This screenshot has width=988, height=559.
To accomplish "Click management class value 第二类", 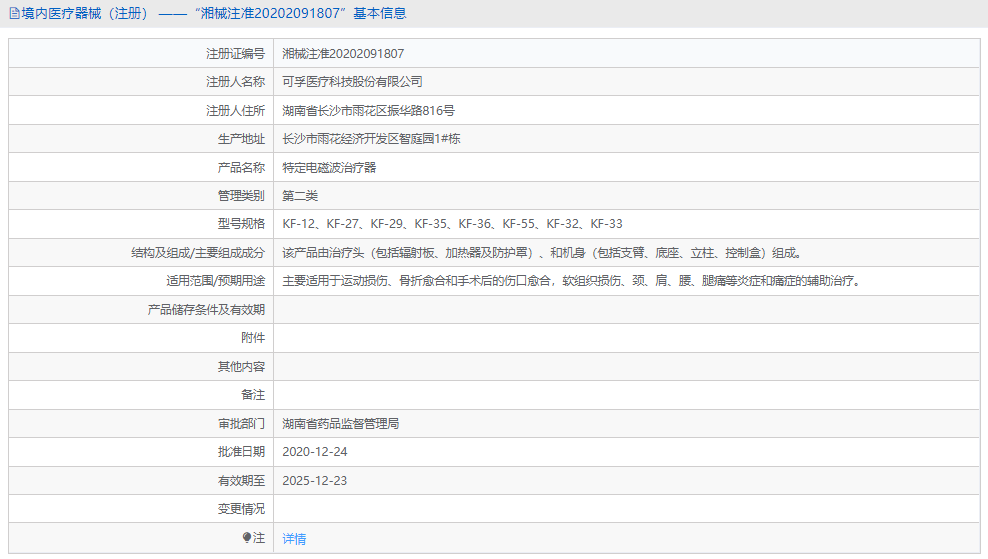I will (300, 196).
